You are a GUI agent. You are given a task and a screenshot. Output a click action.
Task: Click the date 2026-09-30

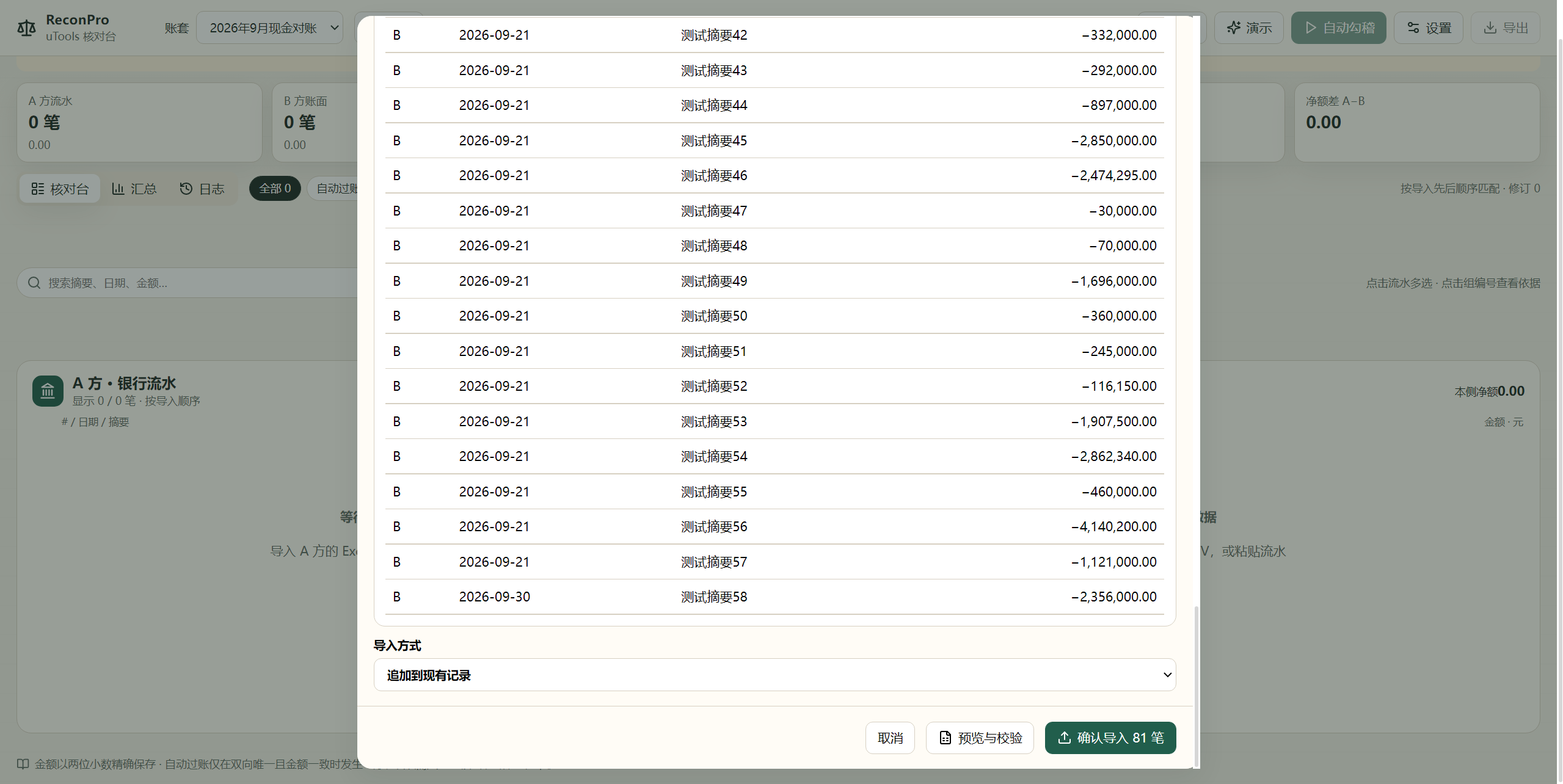coord(495,597)
